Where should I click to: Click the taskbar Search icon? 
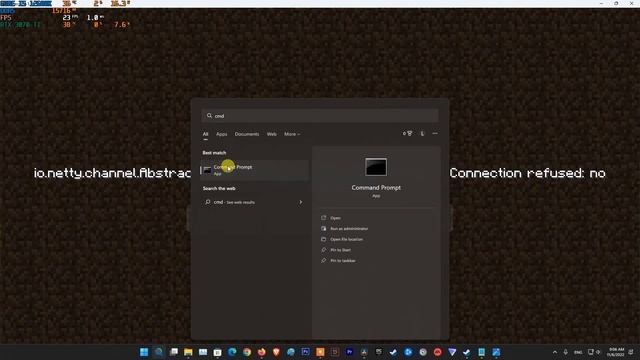point(159,352)
